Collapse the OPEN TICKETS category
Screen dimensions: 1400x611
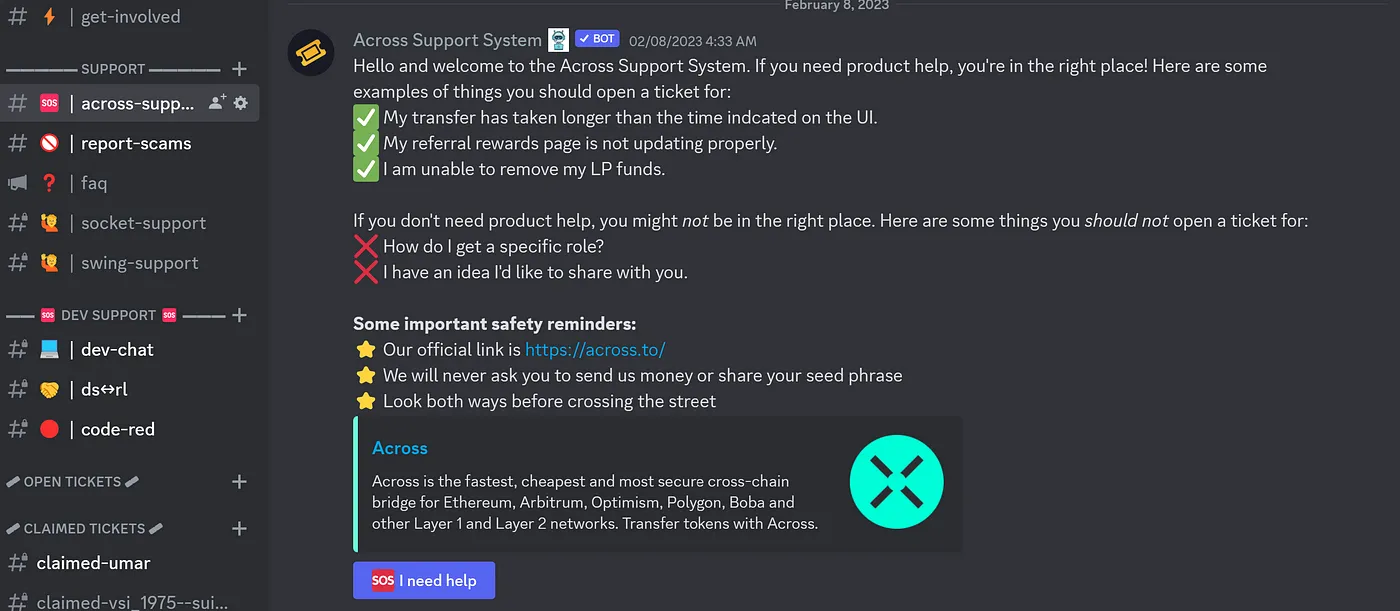coord(72,482)
